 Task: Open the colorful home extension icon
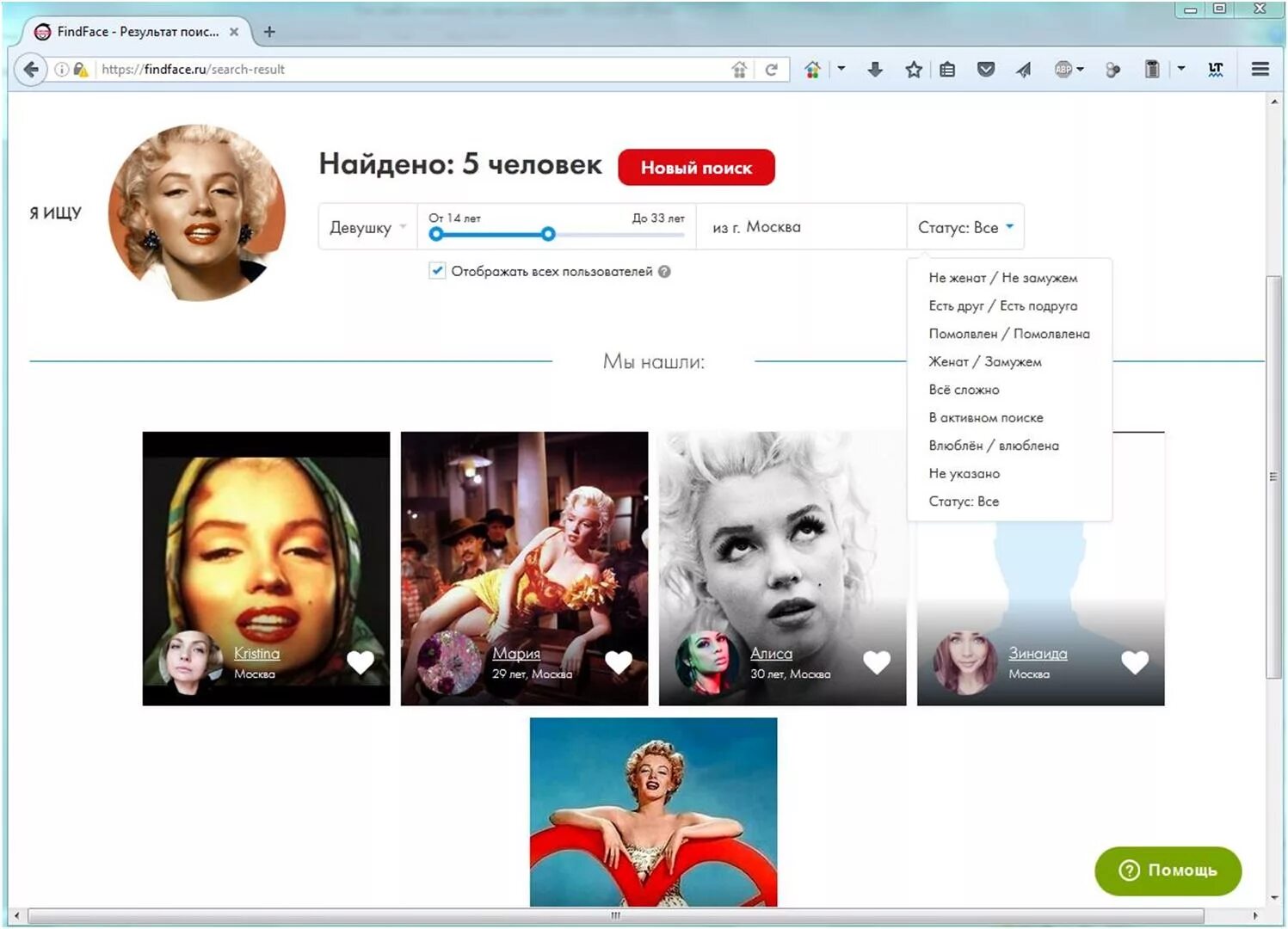pos(812,70)
